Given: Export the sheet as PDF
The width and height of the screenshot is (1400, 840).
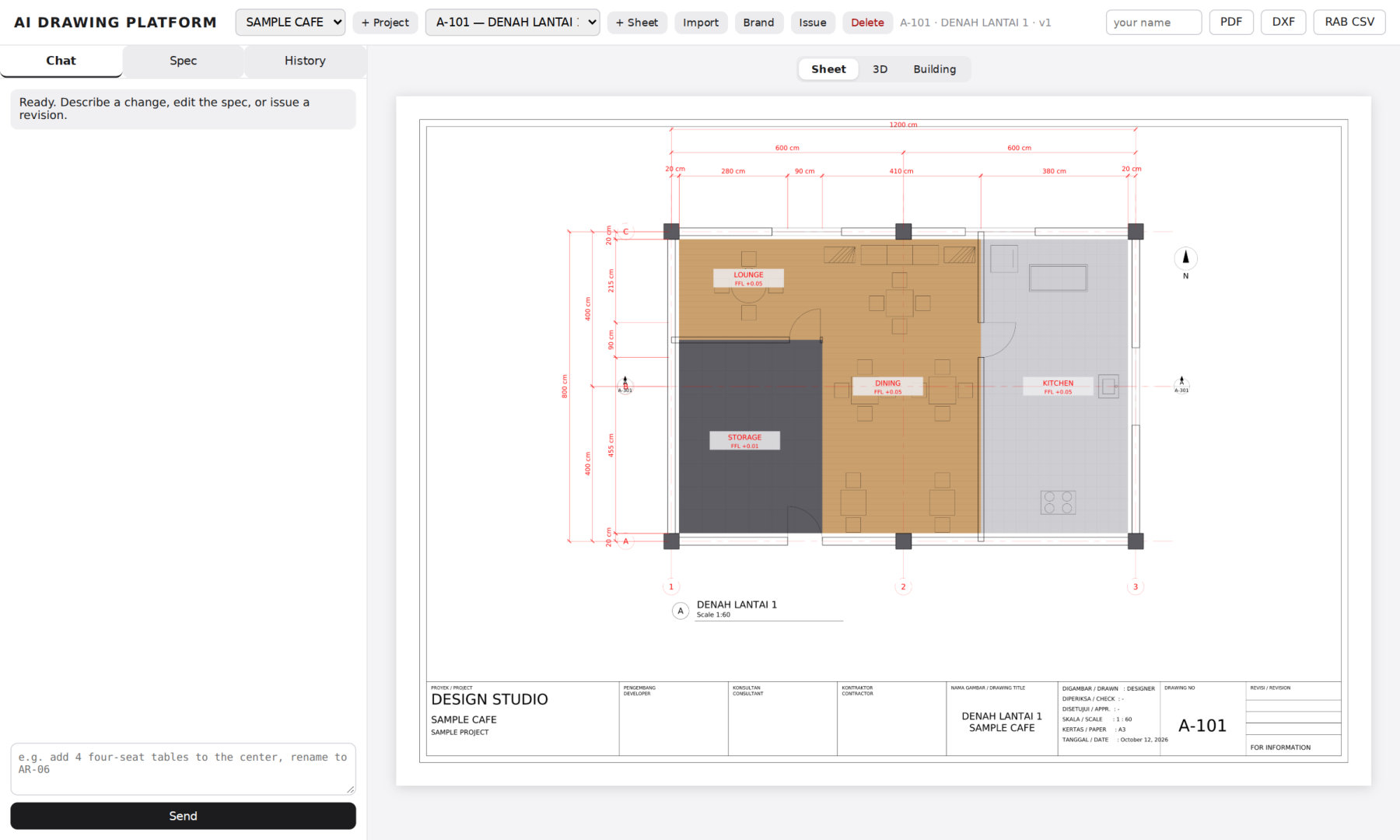Looking at the screenshot, I should tap(1231, 22).
